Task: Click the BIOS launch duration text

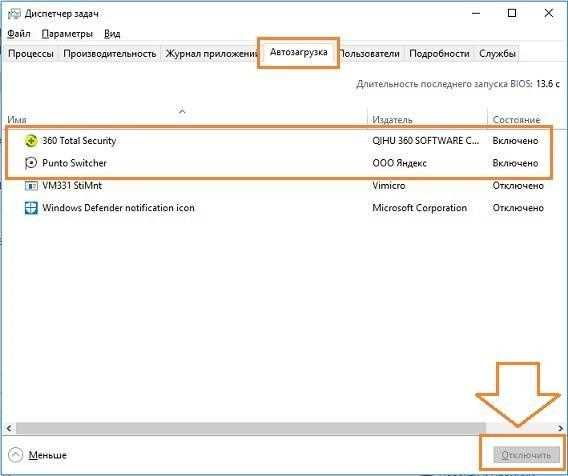Action: click(458, 84)
